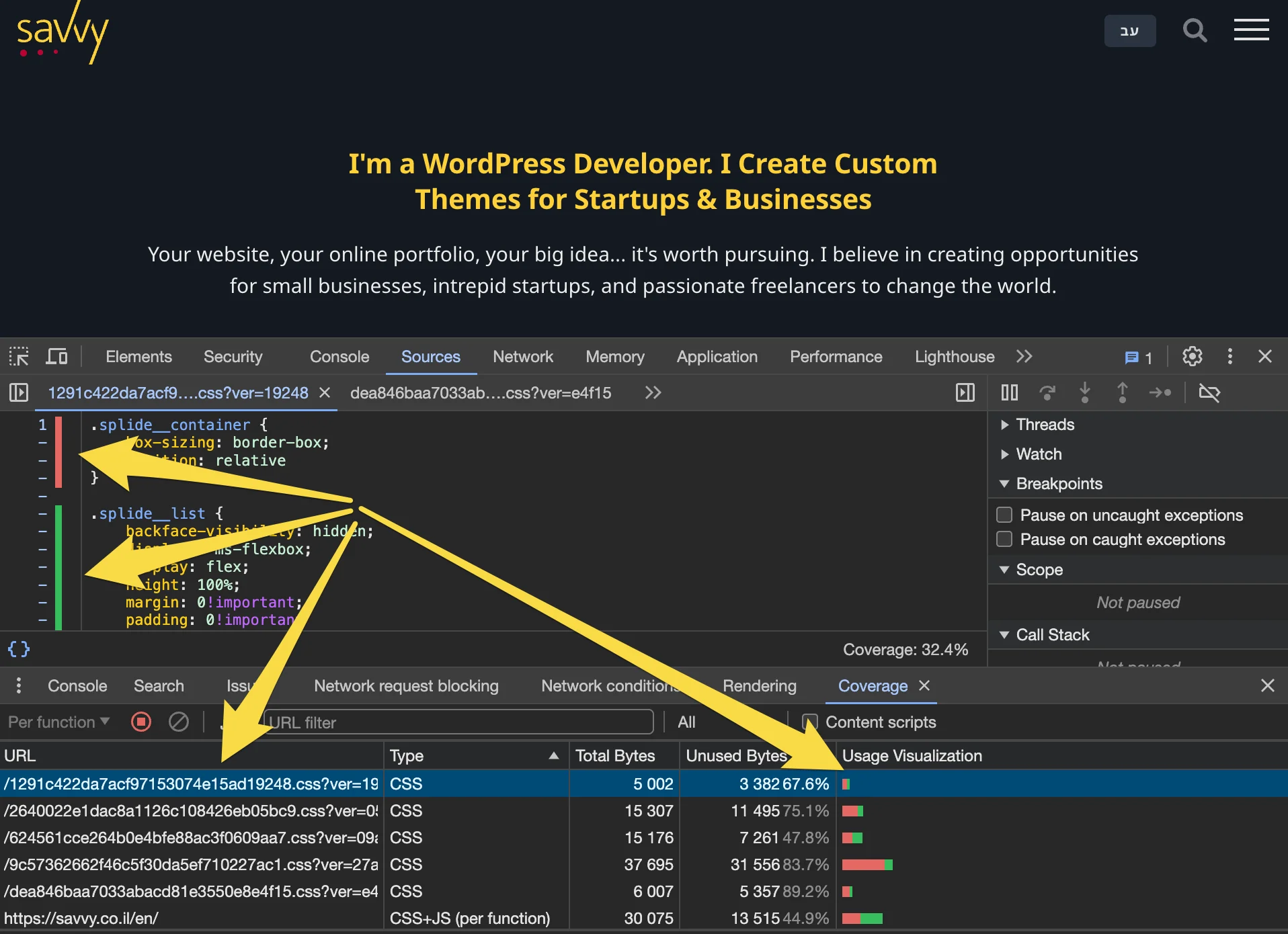
Task: Enable Pause on caught exceptions
Action: tap(1004, 539)
